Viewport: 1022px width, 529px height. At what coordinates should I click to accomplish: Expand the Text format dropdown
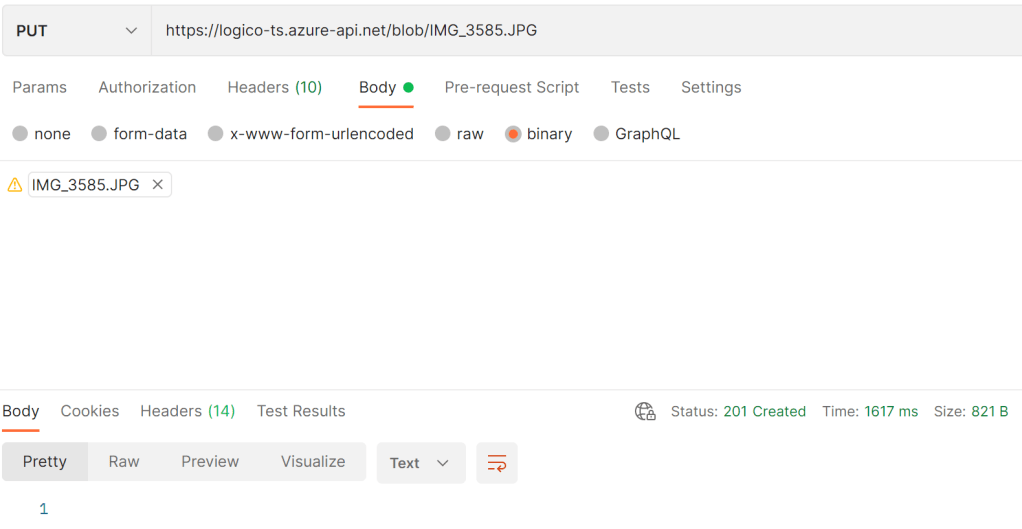pos(420,463)
